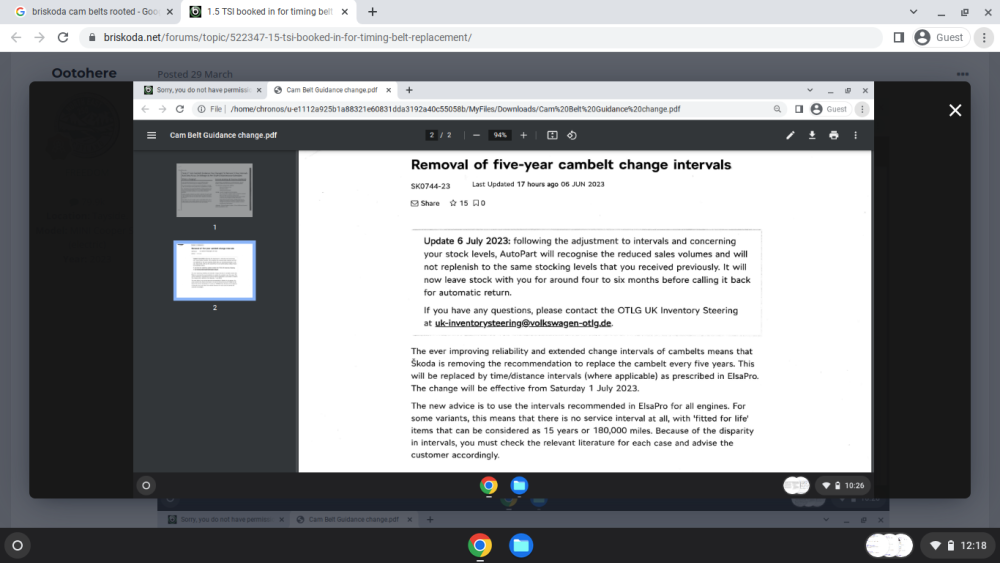Toggle the PDF viewer sidebar hamburger menu

(x=151, y=135)
